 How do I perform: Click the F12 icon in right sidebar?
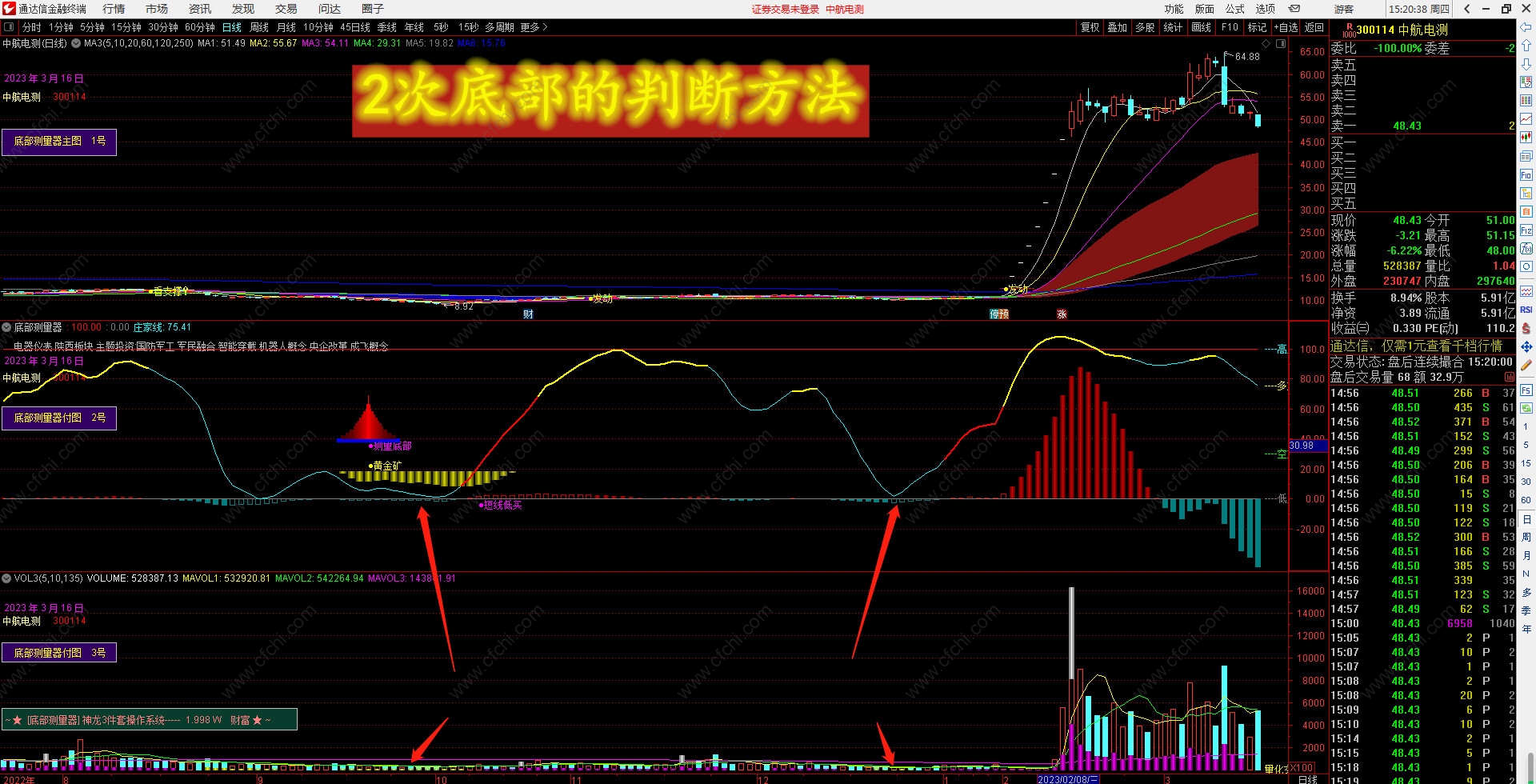click(x=1526, y=230)
